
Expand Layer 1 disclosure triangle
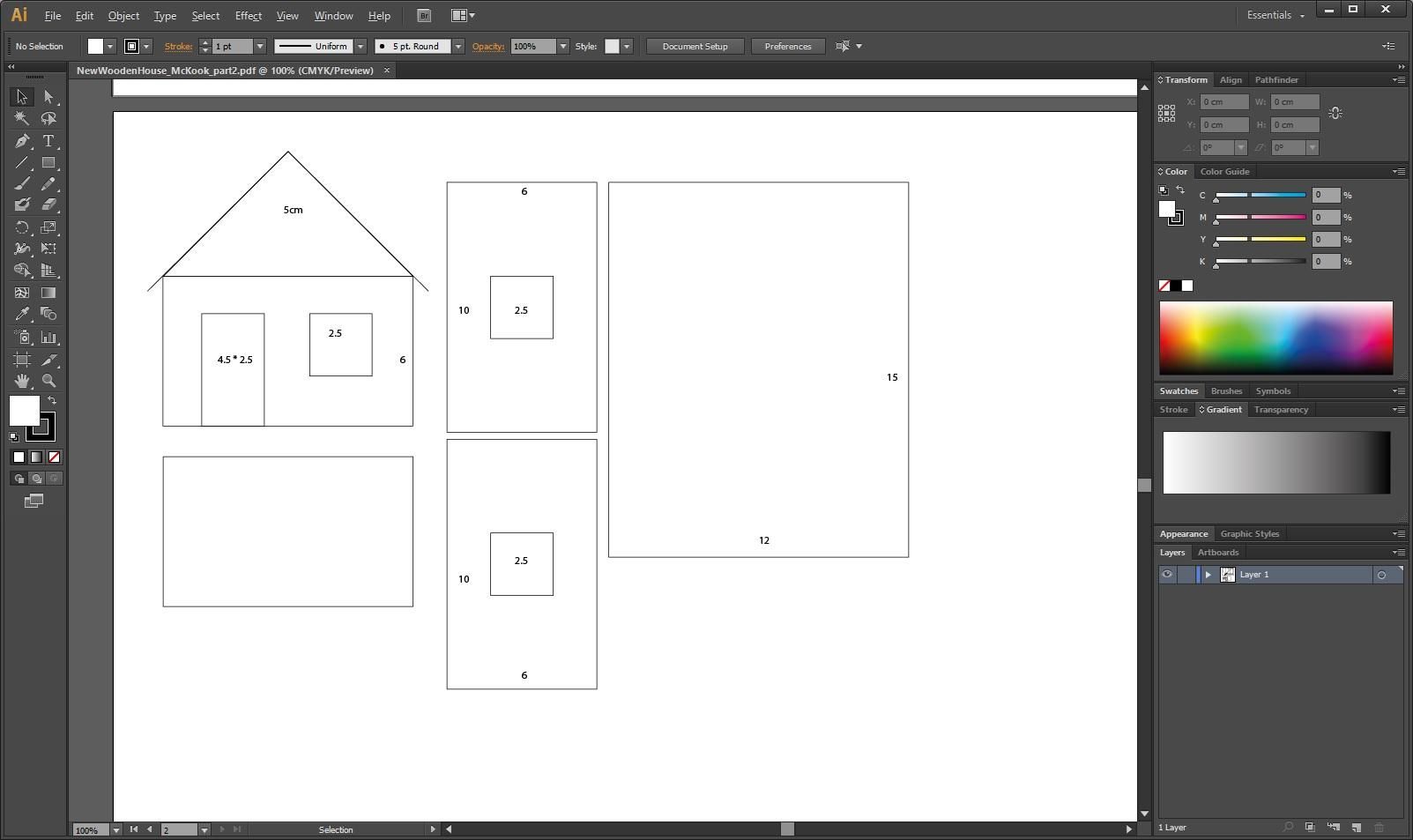click(1208, 575)
